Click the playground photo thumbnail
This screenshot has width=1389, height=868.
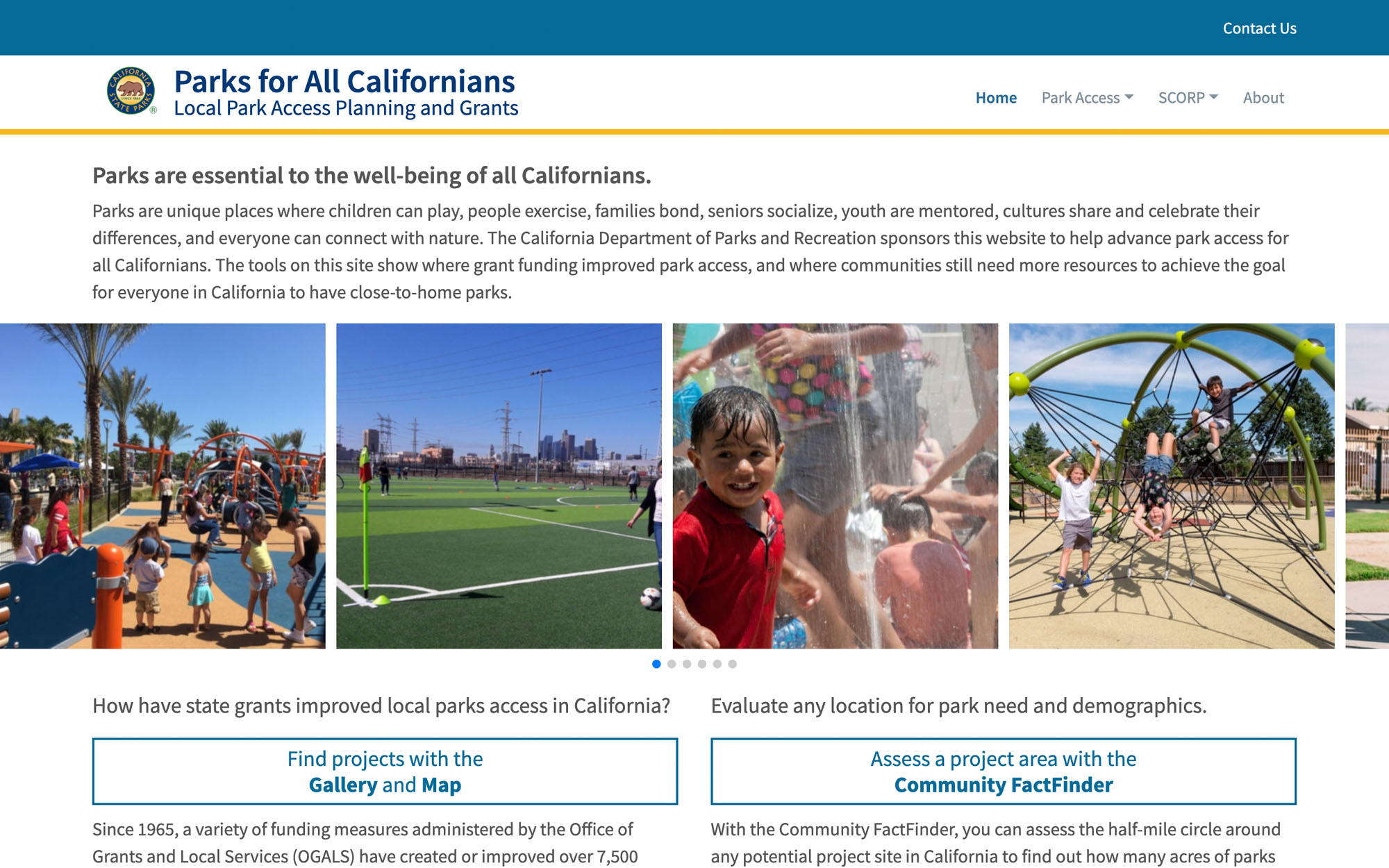pyautogui.click(x=162, y=485)
